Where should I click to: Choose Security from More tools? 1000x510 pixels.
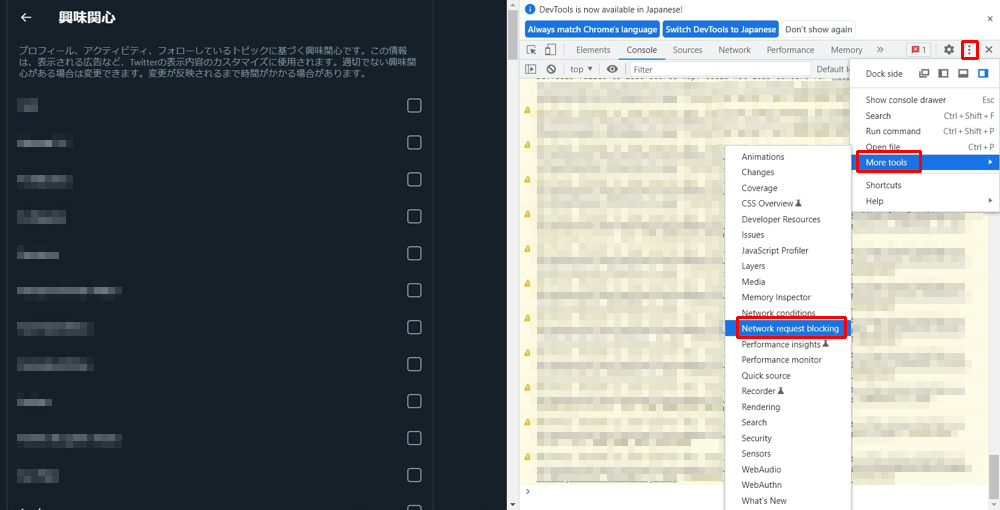point(788,438)
